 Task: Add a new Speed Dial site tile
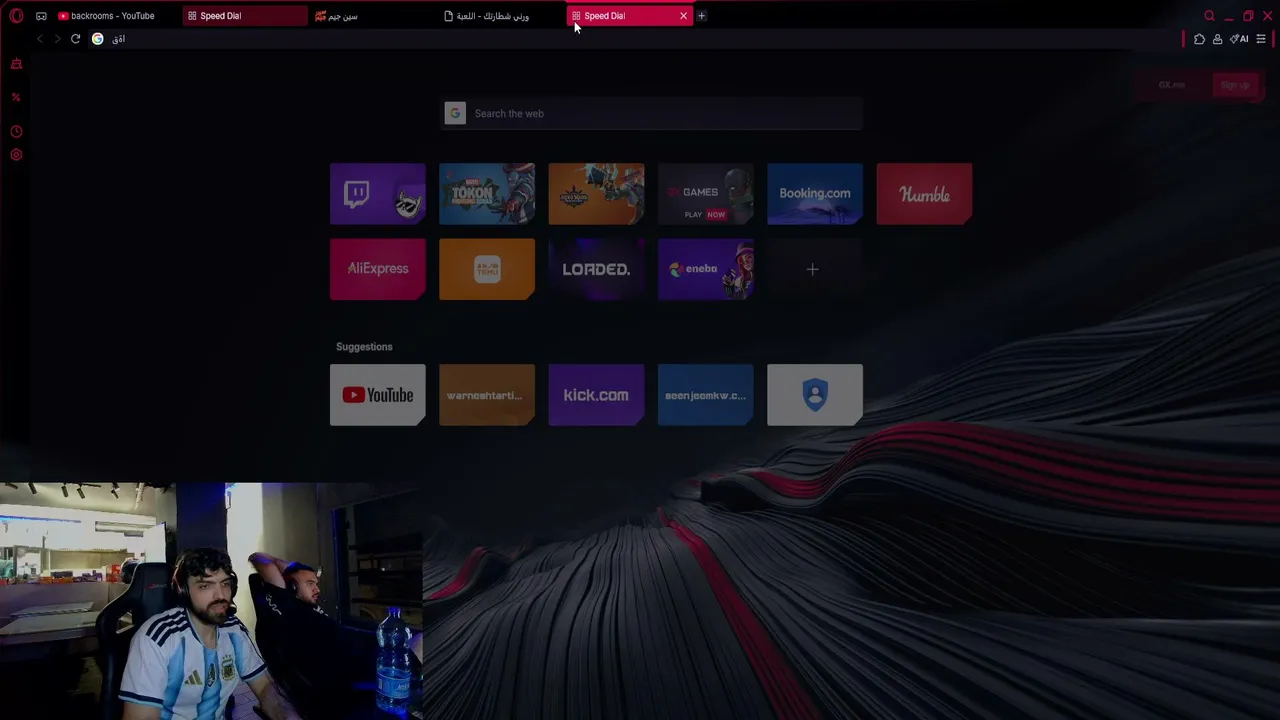pyautogui.click(x=813, y=269)
